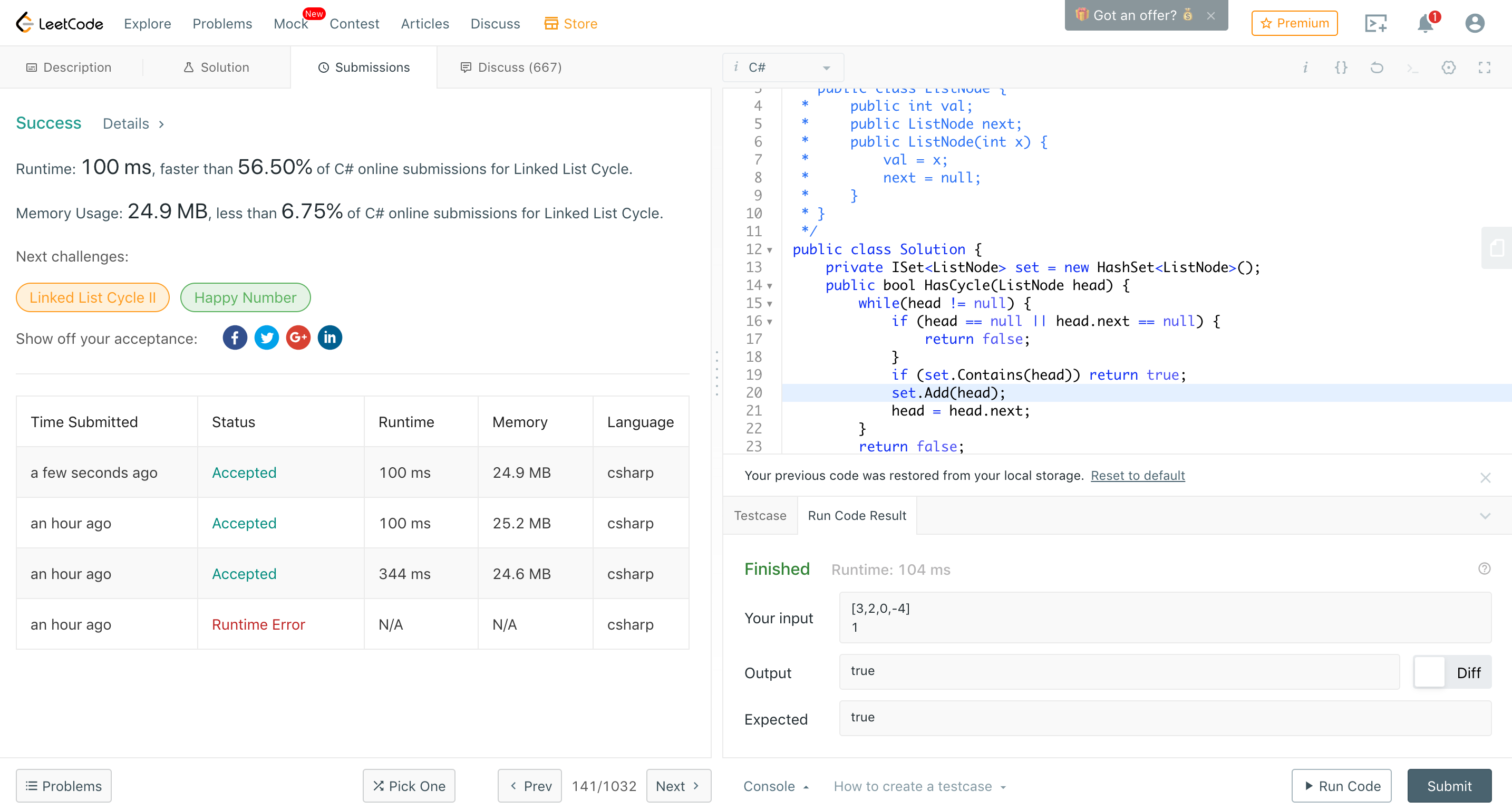
Task: Open the Accepted submission with 344 ms
Action: (x=244, y=574)
